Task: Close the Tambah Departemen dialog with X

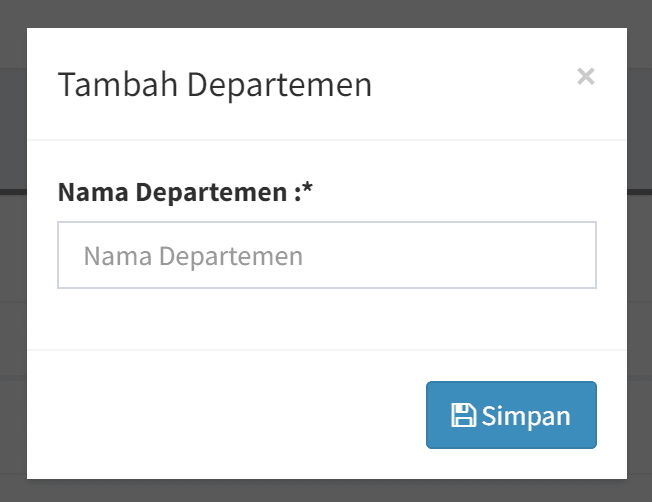Action: point(586,76)
